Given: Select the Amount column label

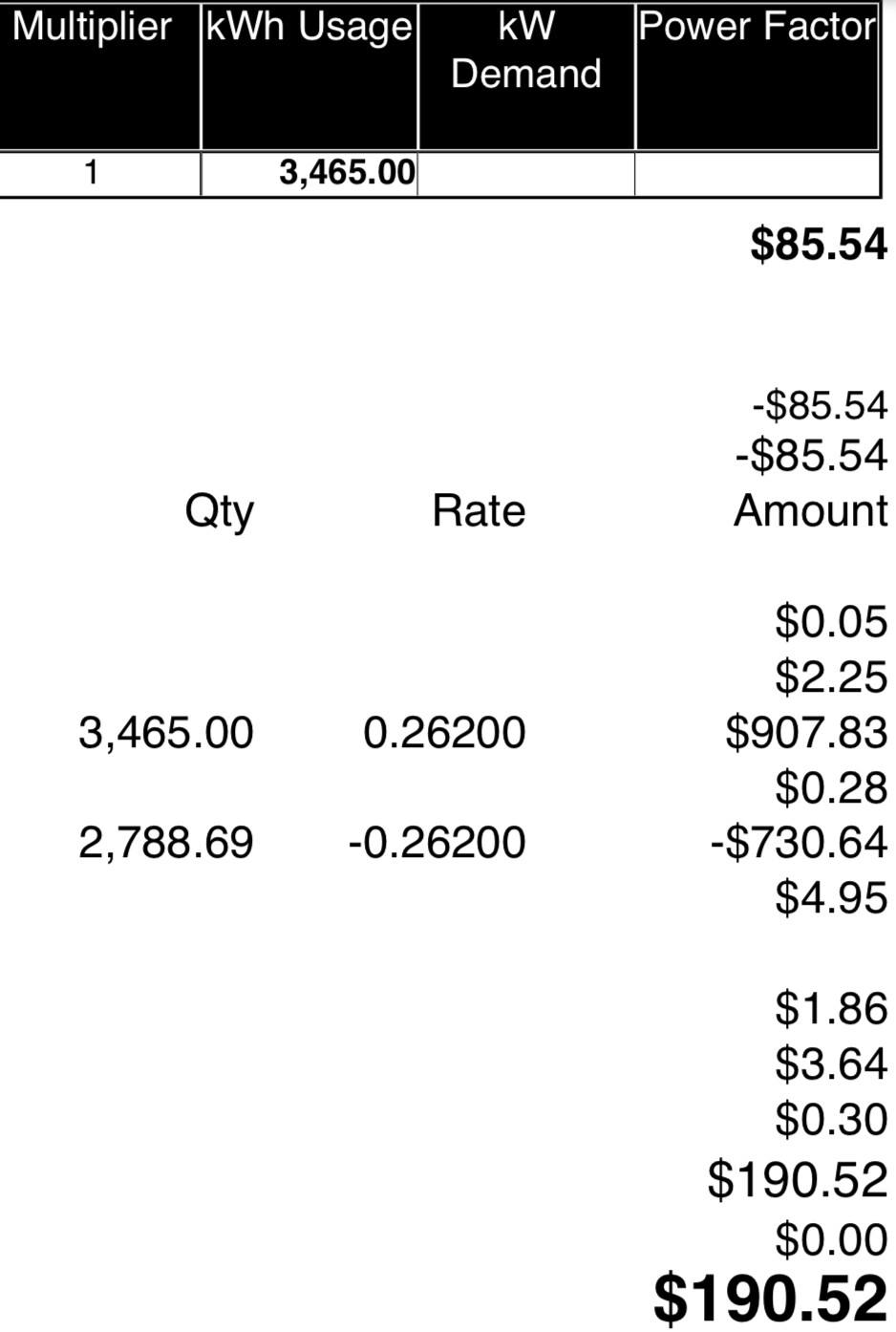Looking at the screenshot, I should pyautogui.click(x=811, y=511).
